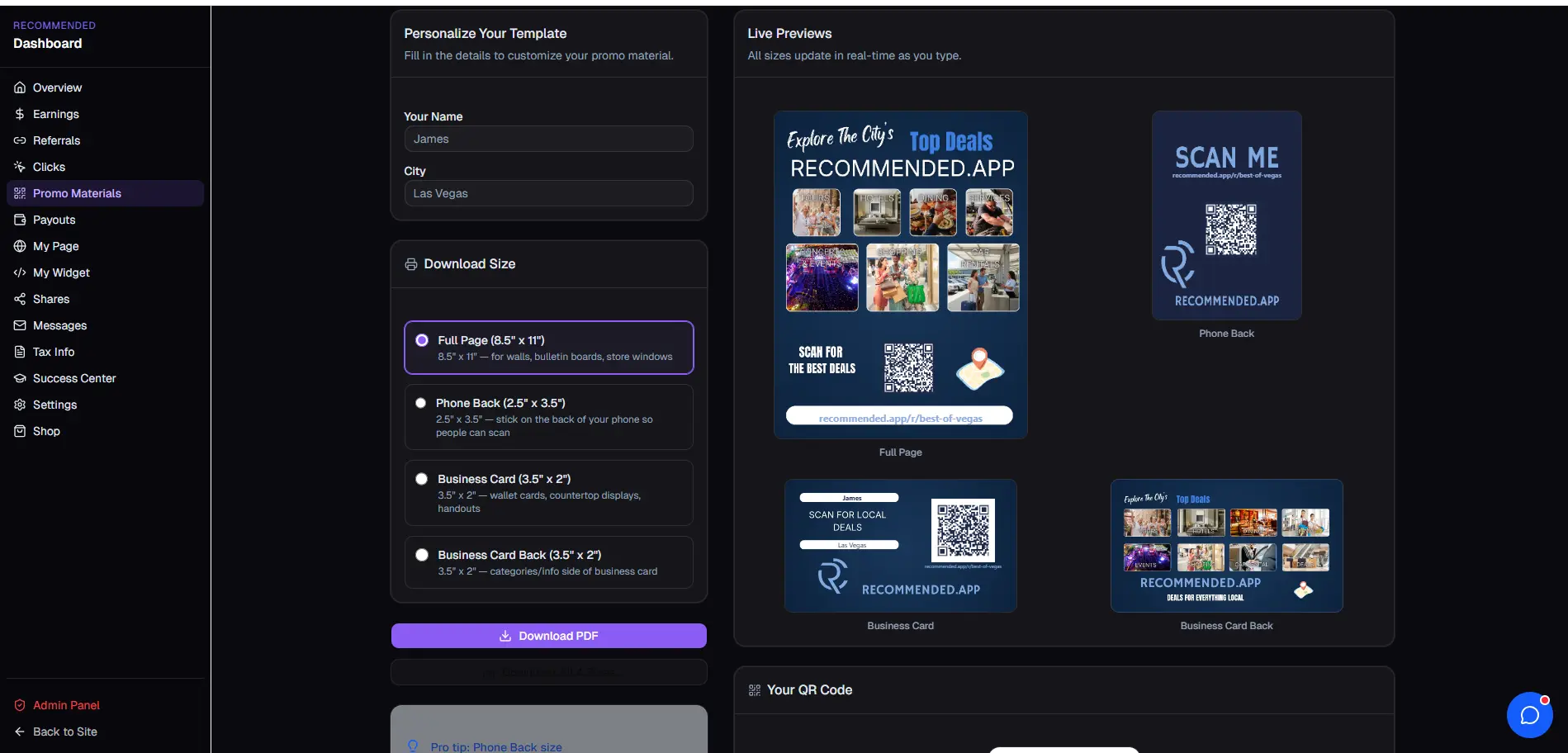Image resolution: width=1568 pixels, height=753 pixels.
Task: Click the Back to Site arrow icon
Action: pos(20,732)
